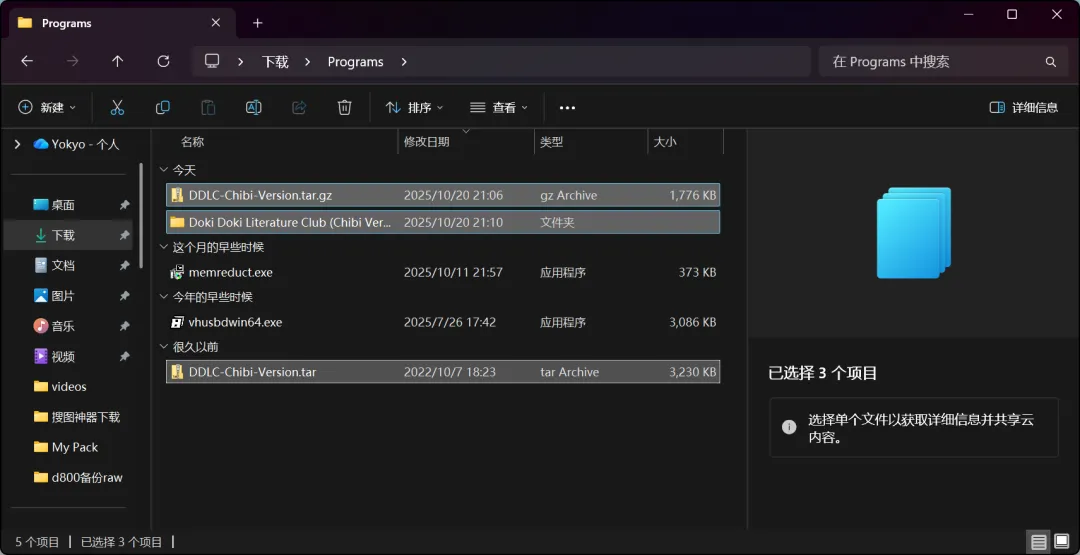
Task: Expand chevron after Programs in address bar
Action: pyautogui.click(x=404, y=61)
